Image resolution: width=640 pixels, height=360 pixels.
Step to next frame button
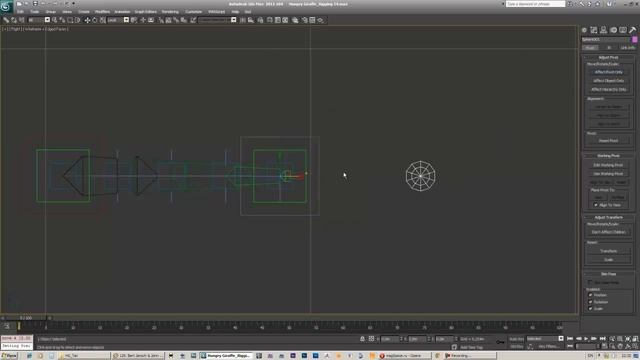point(594,339)
